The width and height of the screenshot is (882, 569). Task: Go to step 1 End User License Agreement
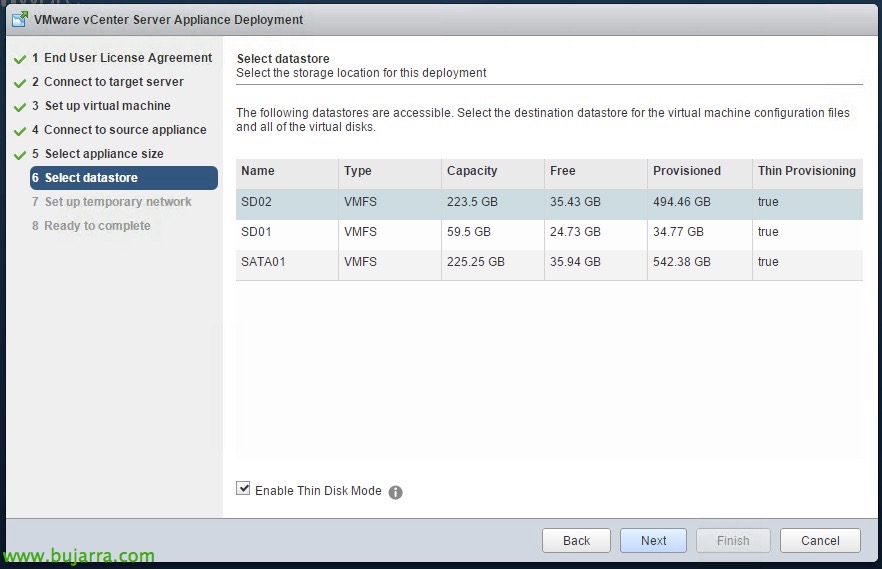(122, 58)
